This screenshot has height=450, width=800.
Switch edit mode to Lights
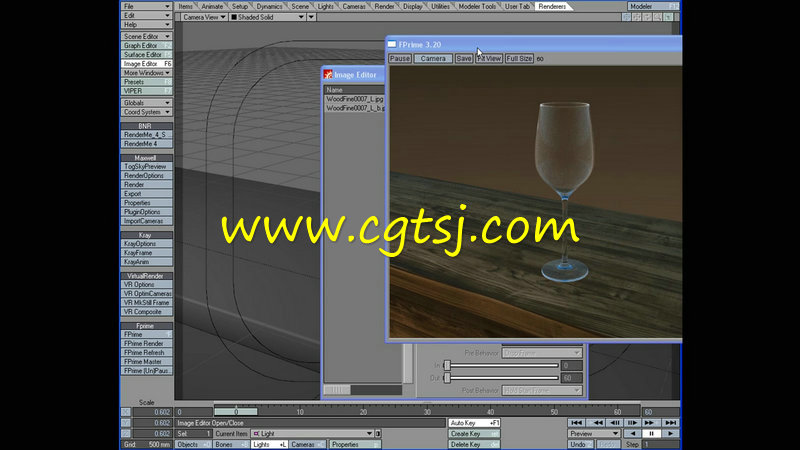pos(269,445)
